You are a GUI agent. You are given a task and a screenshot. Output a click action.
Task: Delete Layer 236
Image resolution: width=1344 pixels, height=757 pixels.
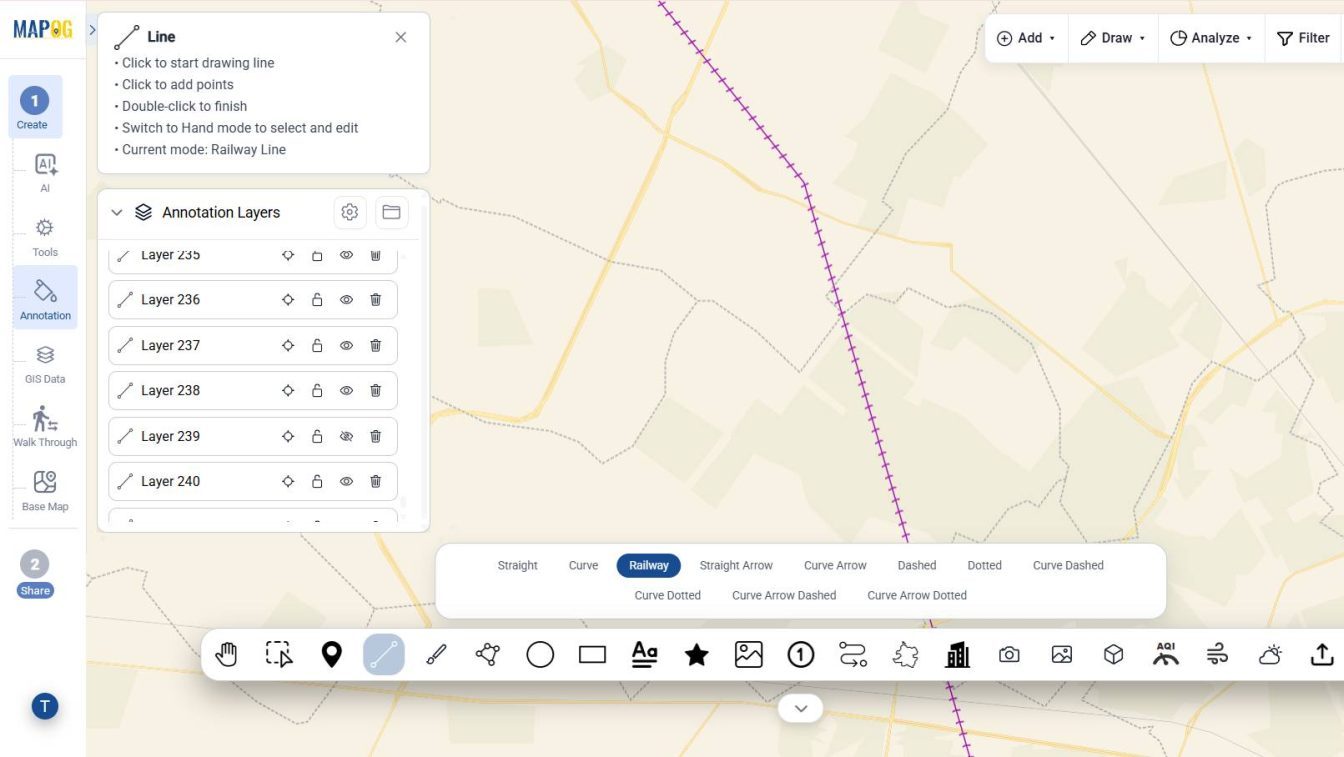pyautogui.click(x=375, y=299)
